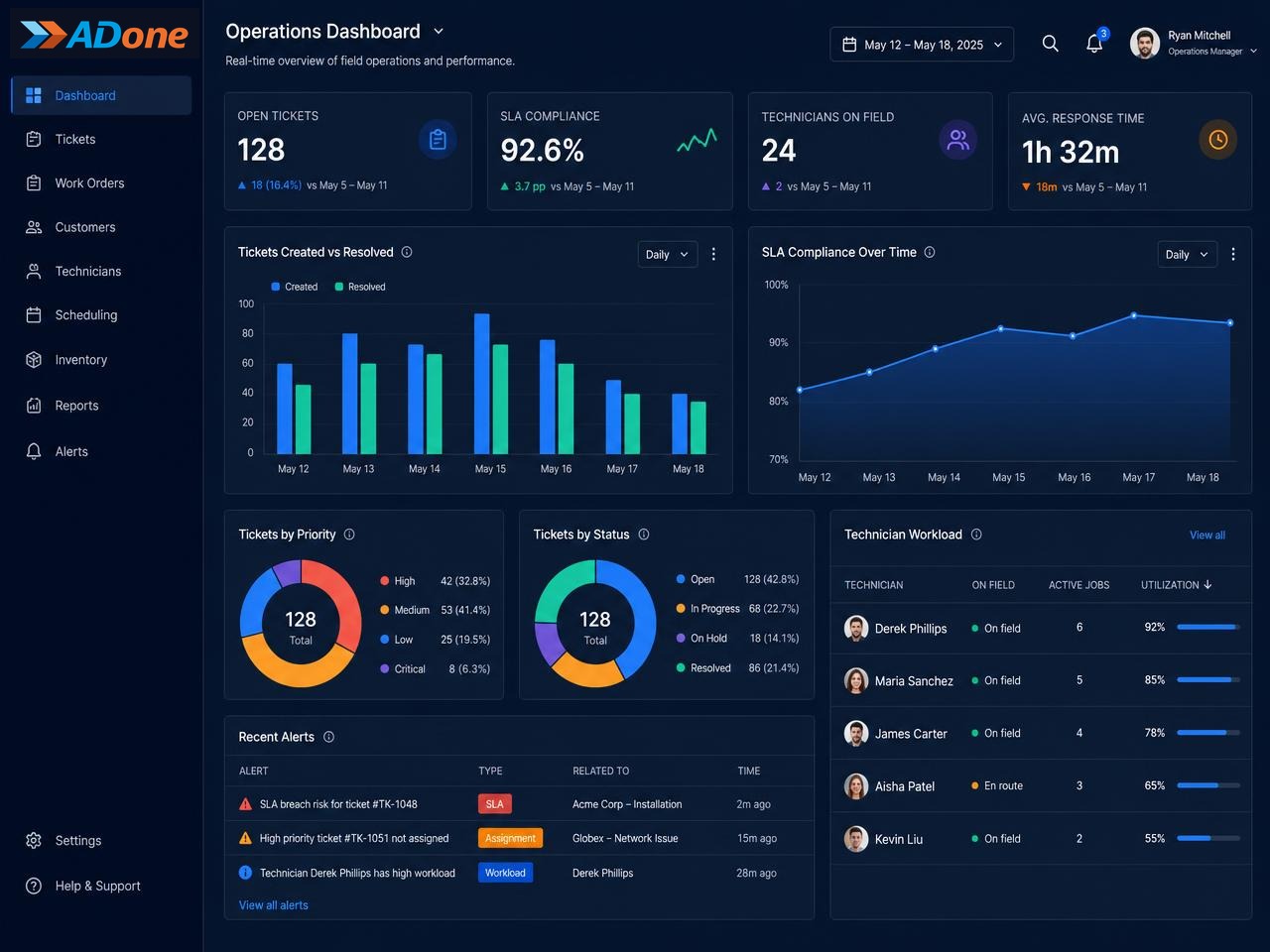The width and height of the screenshot is (1270, 952).
Task: Click Aisha Patel 65% utilization bar
Action: pos(1208,785)
